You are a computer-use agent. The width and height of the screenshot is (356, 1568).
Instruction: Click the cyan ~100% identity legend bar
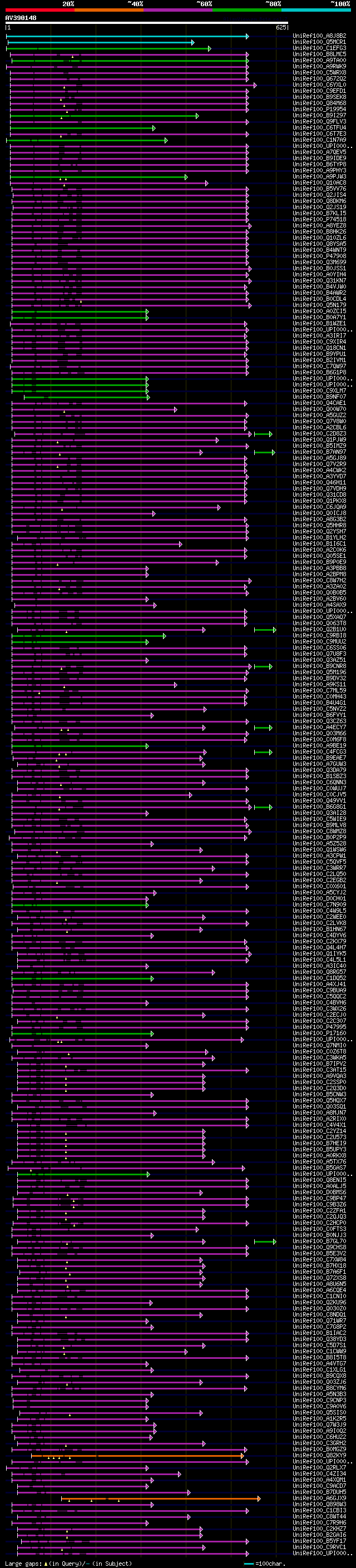pos(316,10)
